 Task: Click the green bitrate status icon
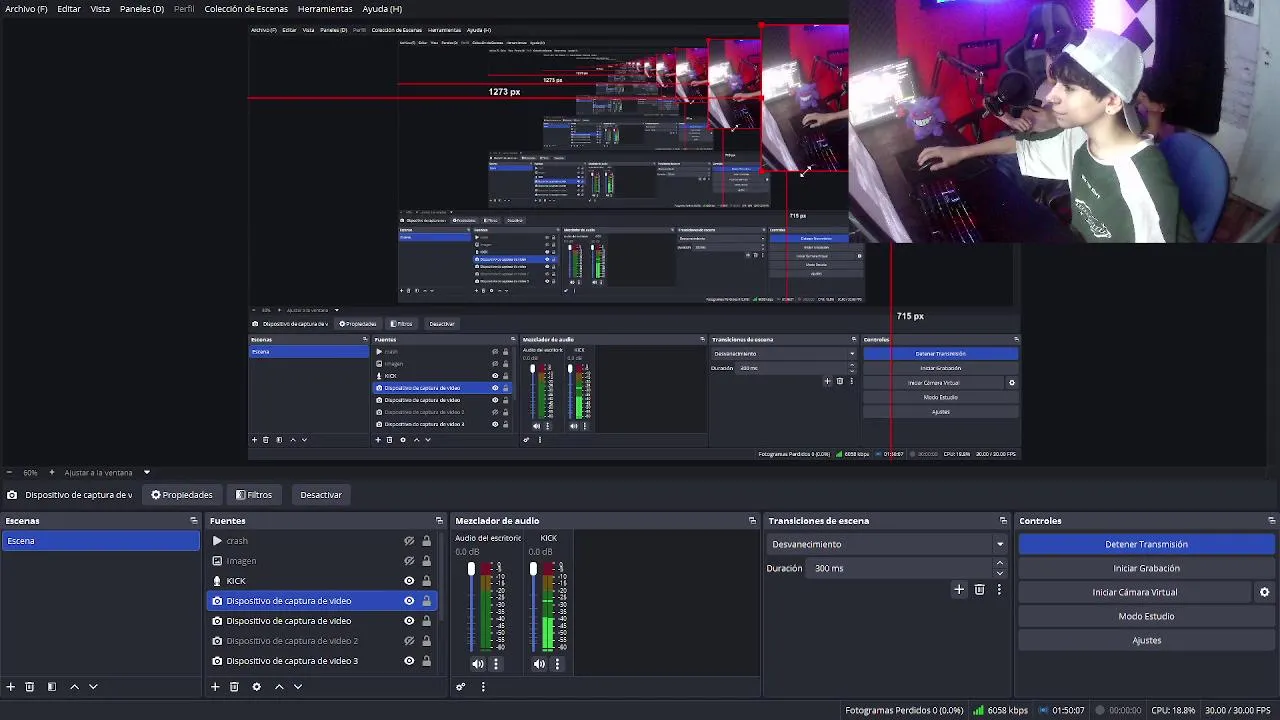[x=978, y=711]
